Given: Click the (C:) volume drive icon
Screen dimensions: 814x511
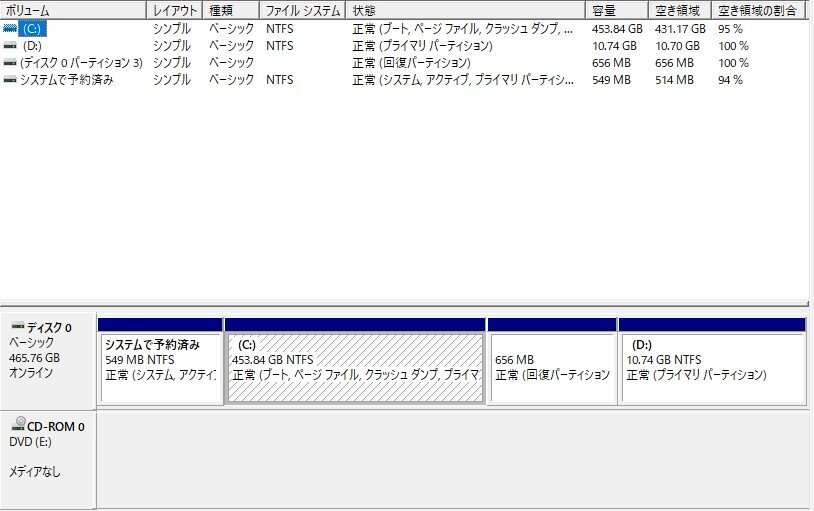Looking at the screenshot, I should click(10, 29).
